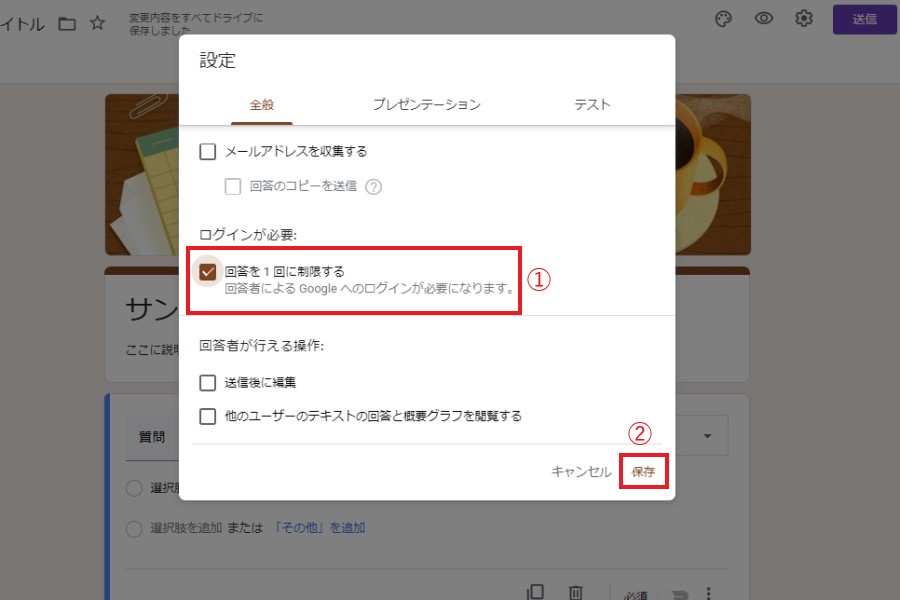
Task: Click the move-to-folder icon
Action: tap(67, 24)
